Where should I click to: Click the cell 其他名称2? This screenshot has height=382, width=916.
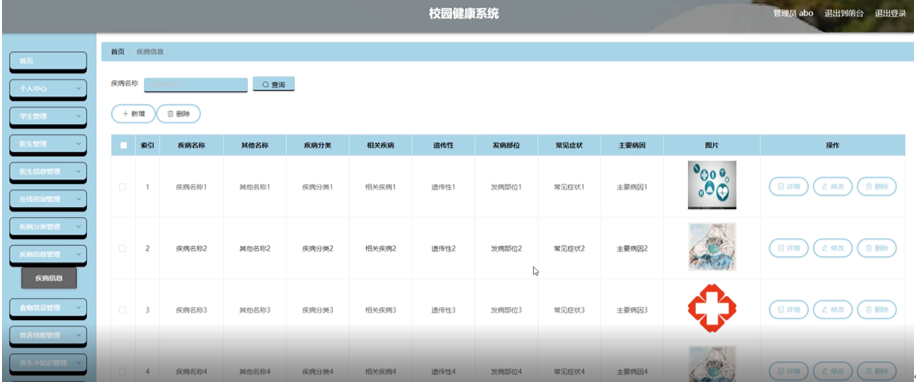(x=255, y=248)
